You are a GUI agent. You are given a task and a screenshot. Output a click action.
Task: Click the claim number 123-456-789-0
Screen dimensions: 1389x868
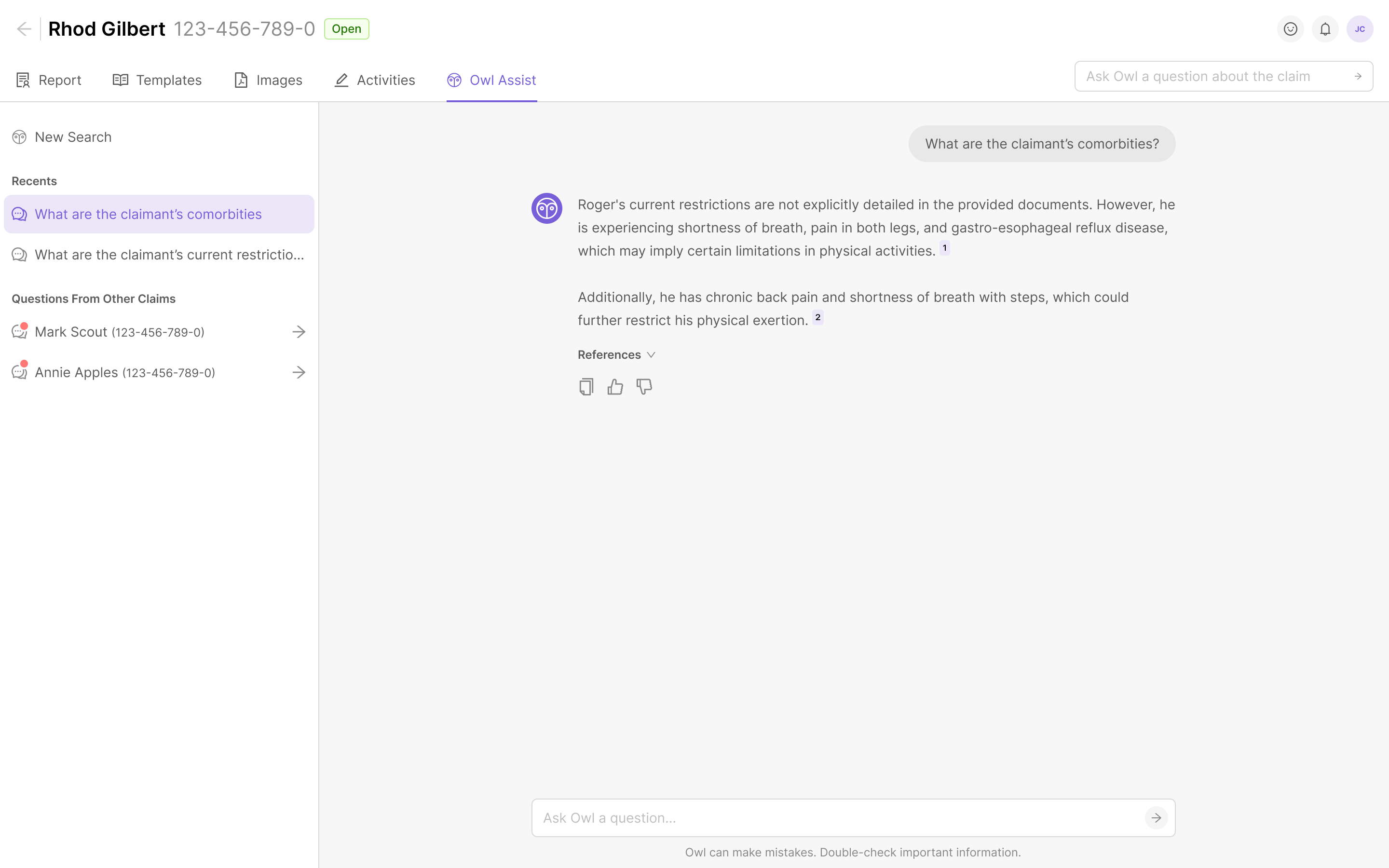(245, 29)
